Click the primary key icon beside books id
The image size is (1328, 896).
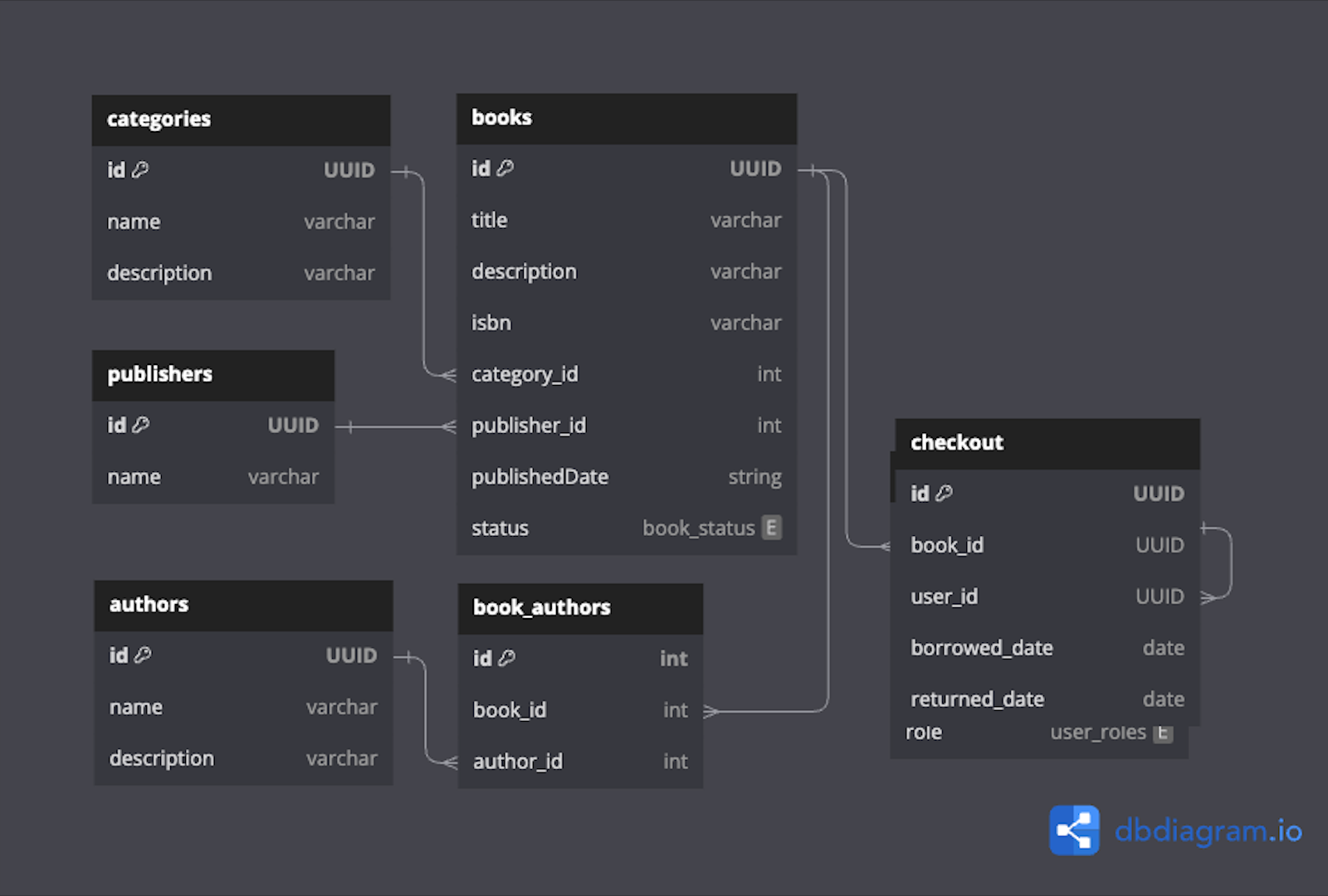click(506, 168)
